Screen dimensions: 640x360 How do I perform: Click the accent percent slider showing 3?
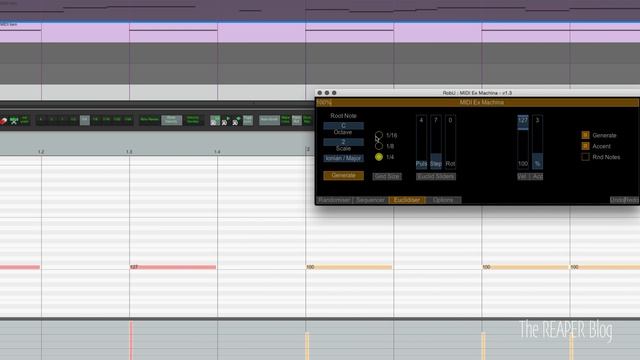(538, 142)
